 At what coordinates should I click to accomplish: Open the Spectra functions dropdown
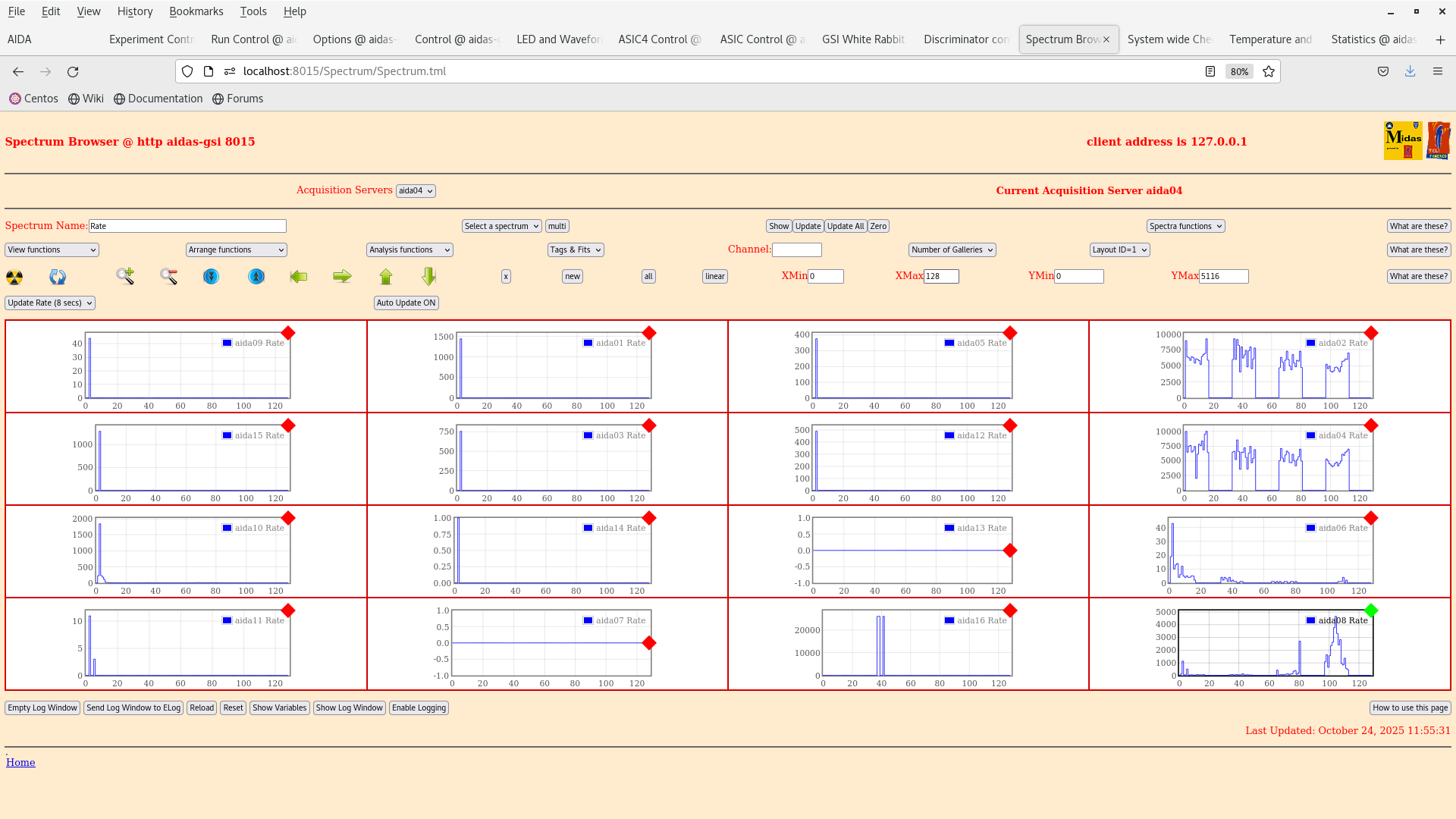[1185, 226]
